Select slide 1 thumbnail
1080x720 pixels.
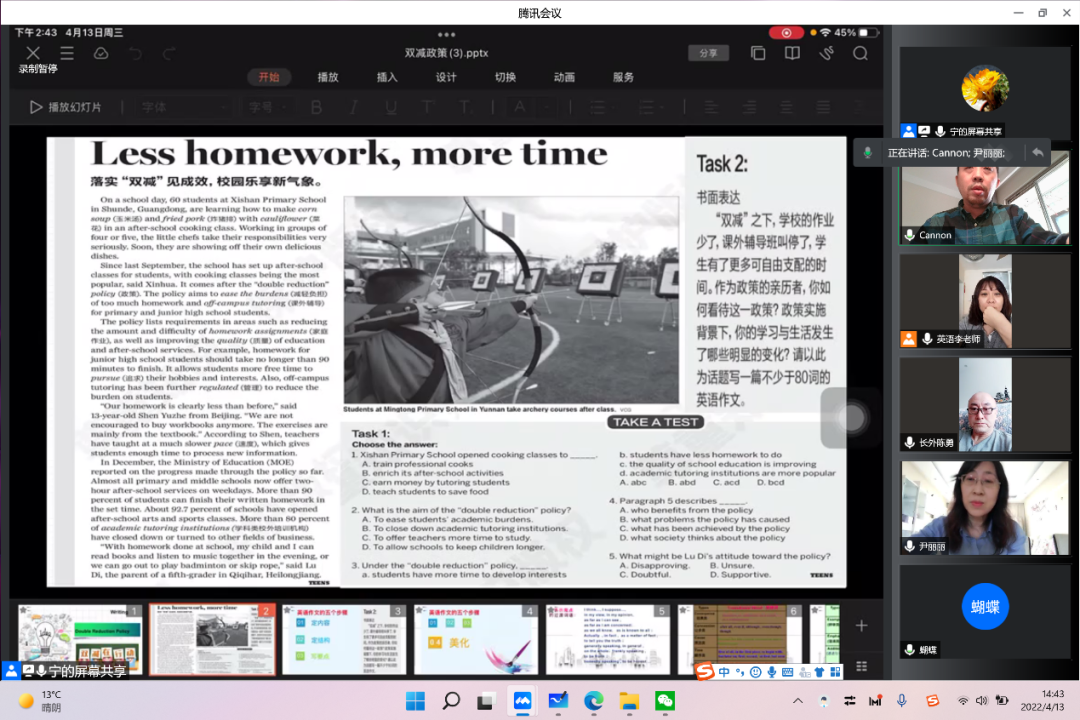coord(80,640)
